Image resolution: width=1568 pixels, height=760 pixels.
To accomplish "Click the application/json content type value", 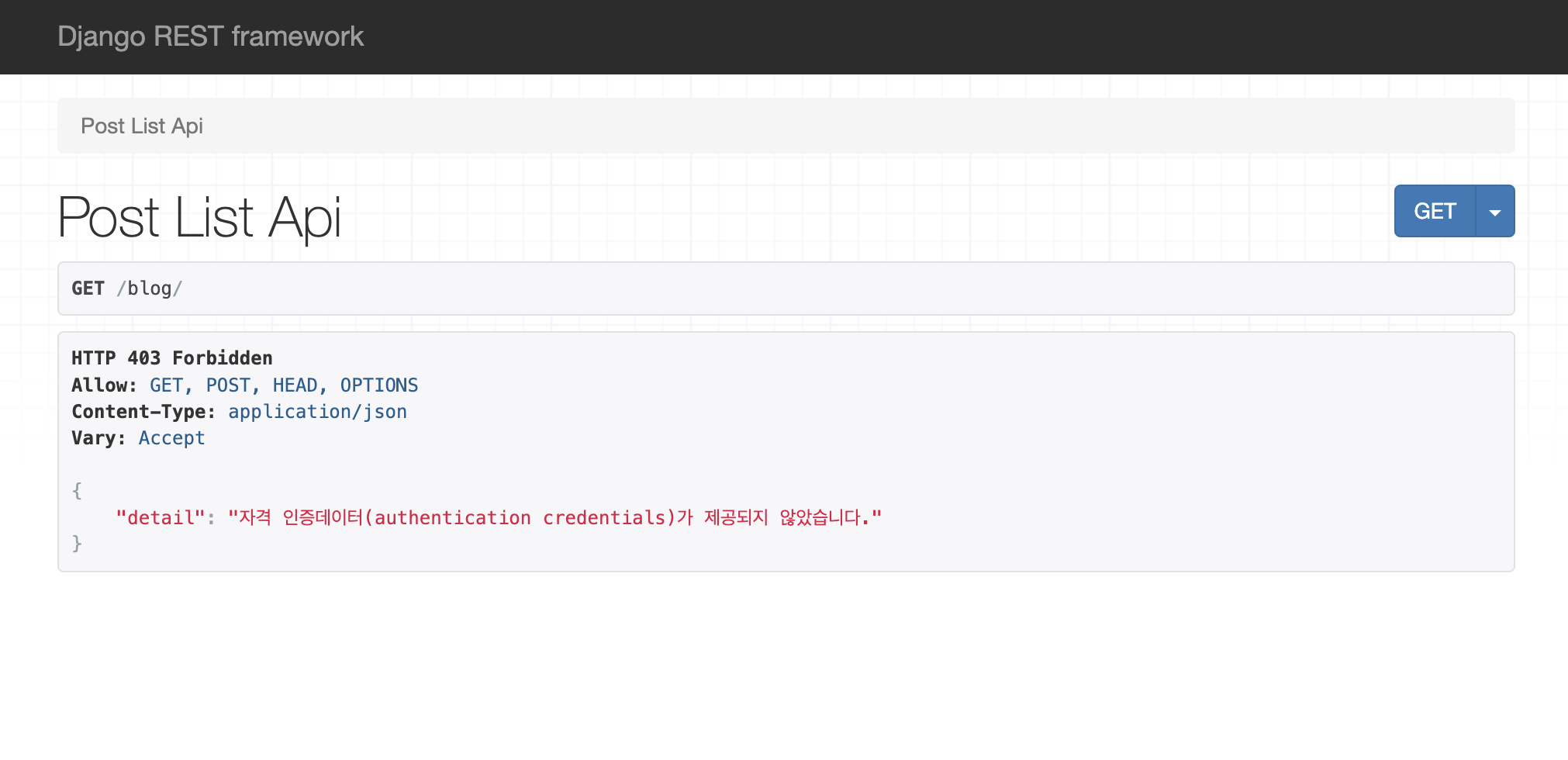I will click(317, 412).
